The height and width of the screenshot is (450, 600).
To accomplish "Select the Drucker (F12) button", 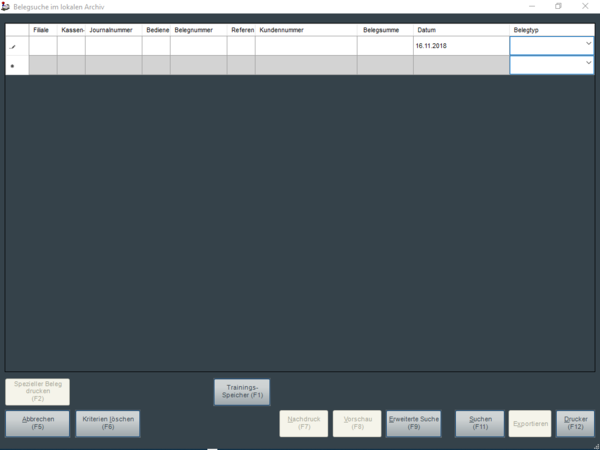I will (x=575, y=423).
